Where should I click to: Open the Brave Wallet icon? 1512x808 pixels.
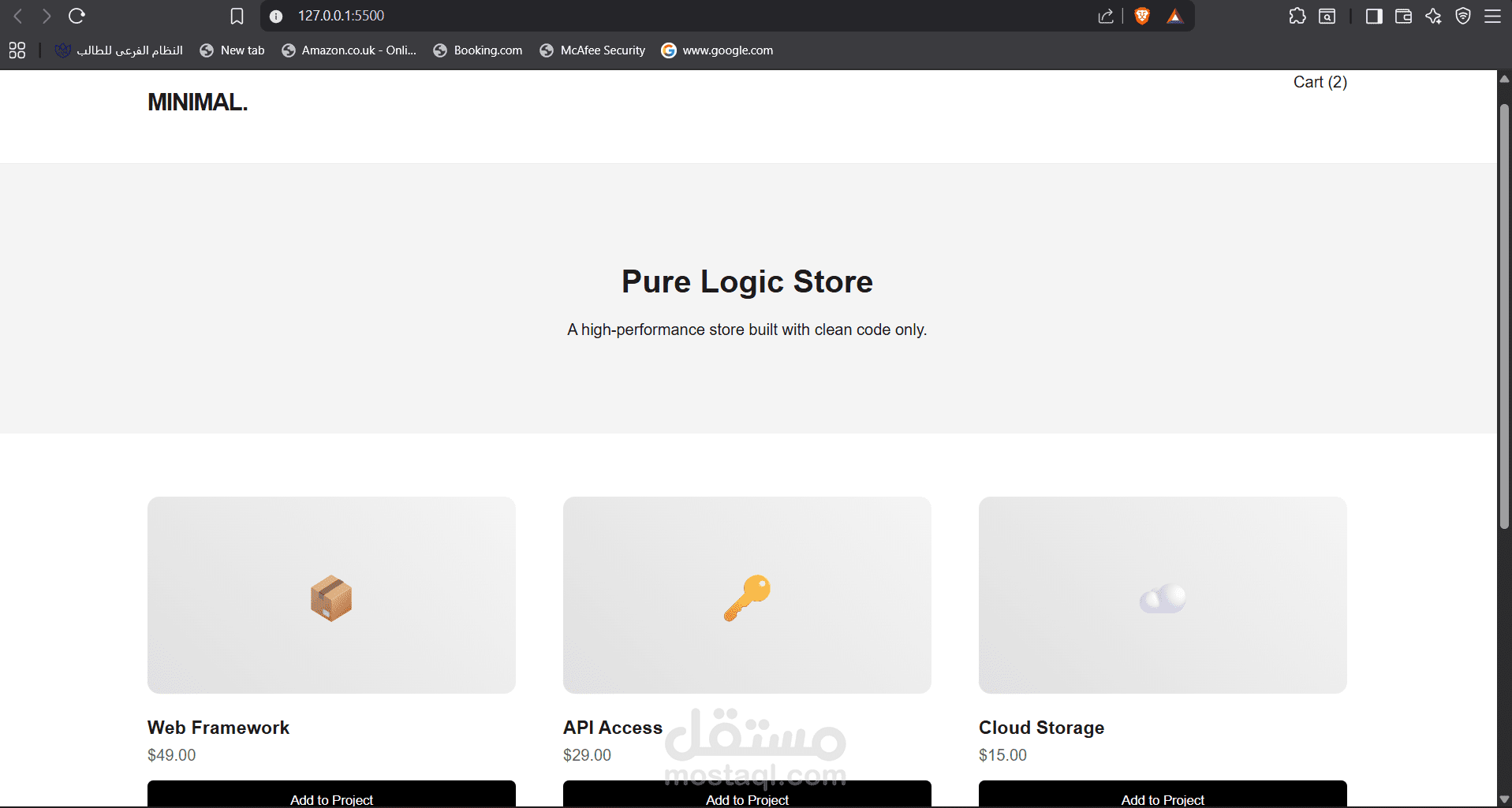[x=1403, y=16]
